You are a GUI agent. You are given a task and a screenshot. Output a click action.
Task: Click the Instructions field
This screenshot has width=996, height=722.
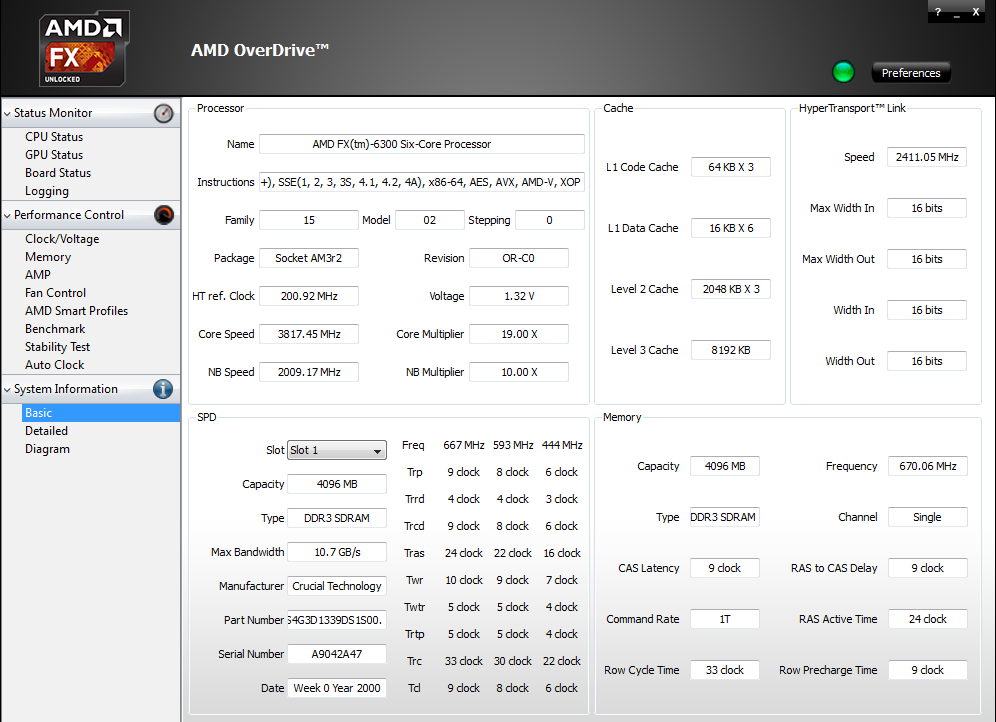coord(422,182)
